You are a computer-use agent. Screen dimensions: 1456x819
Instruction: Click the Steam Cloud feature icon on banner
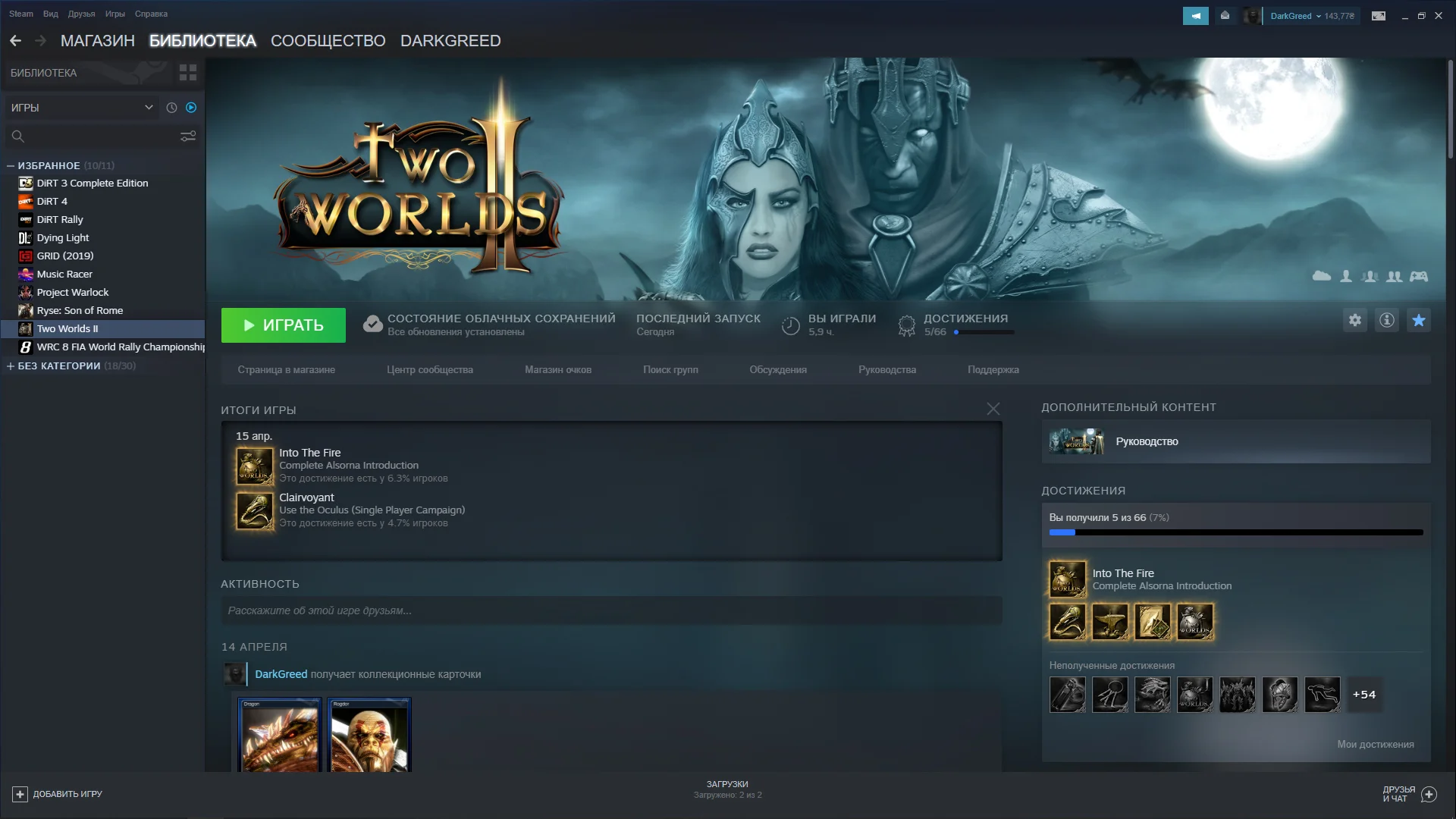(x=1322, y=276)
